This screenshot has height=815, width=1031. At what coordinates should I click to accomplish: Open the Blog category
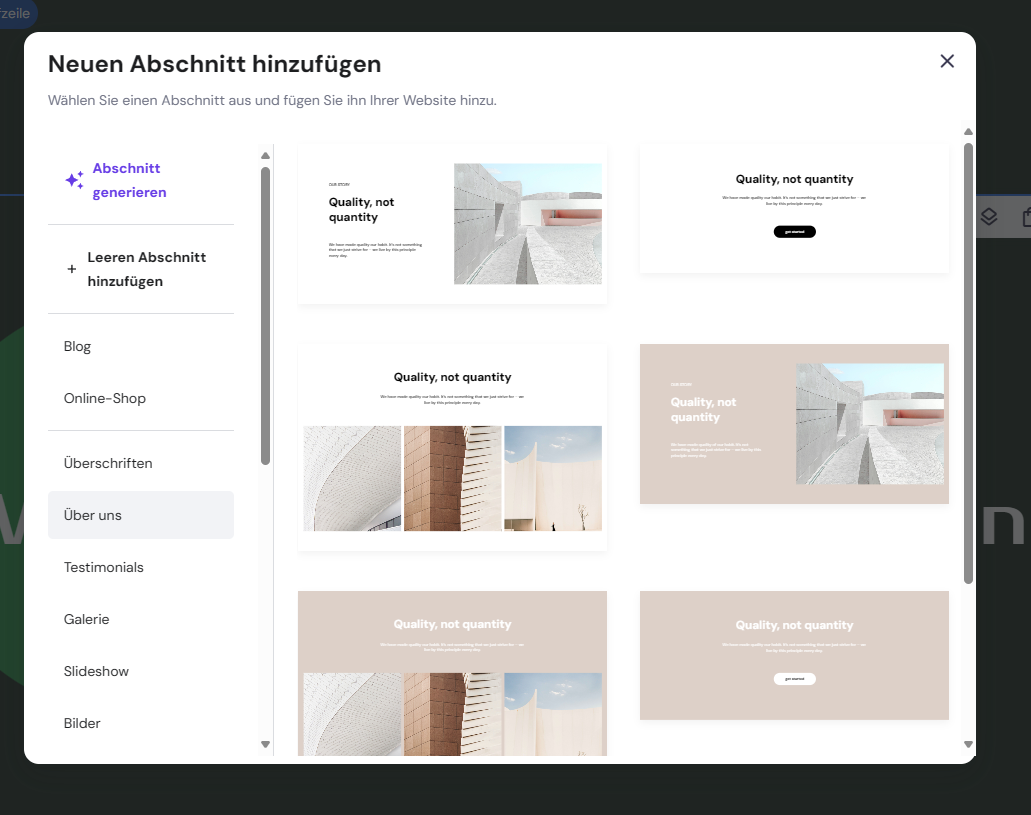(141, 347)
